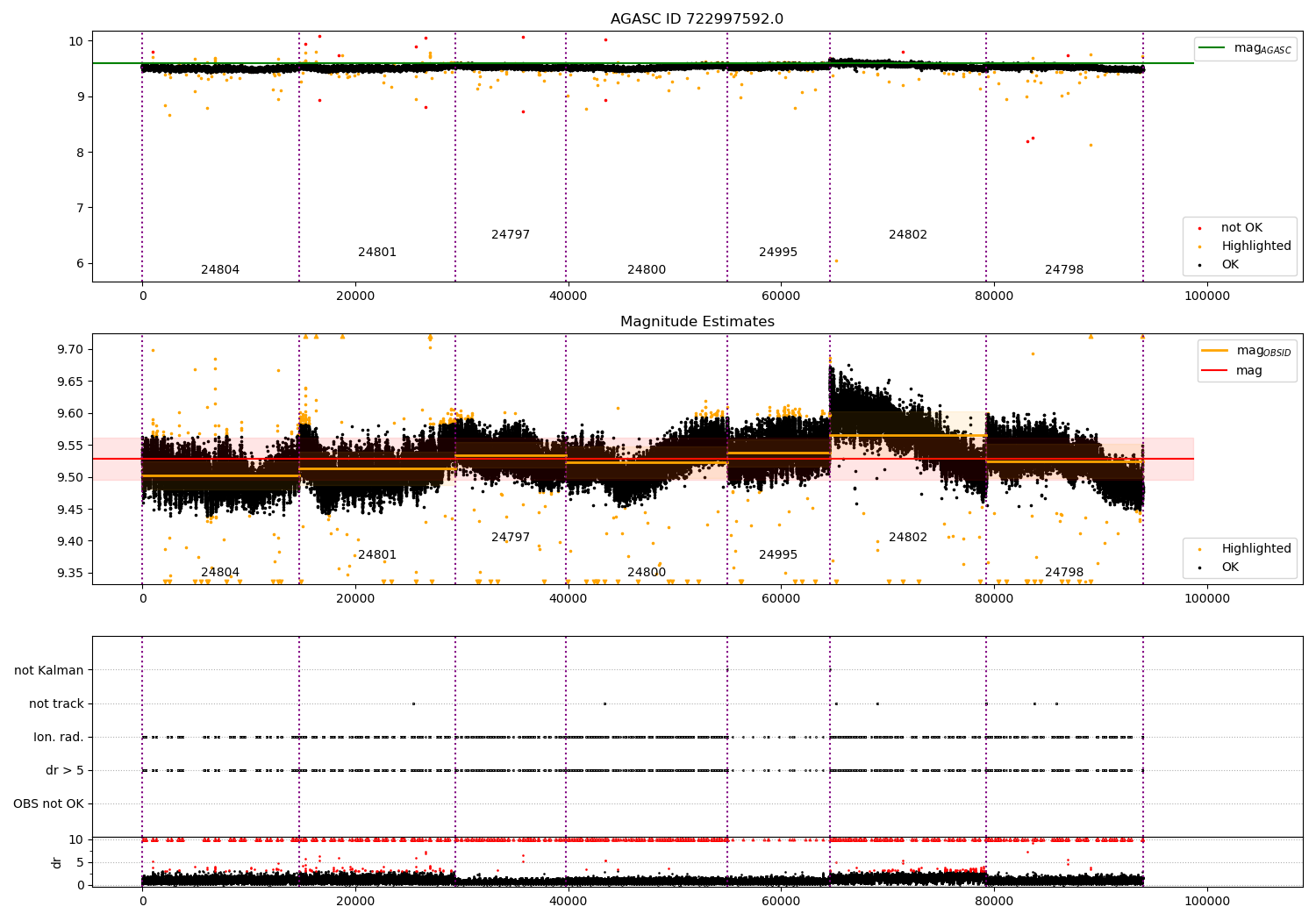Click x-axis tick 20000 on the bottom plot
This screenshot has width=1316, height=921.
pos(355,902)
